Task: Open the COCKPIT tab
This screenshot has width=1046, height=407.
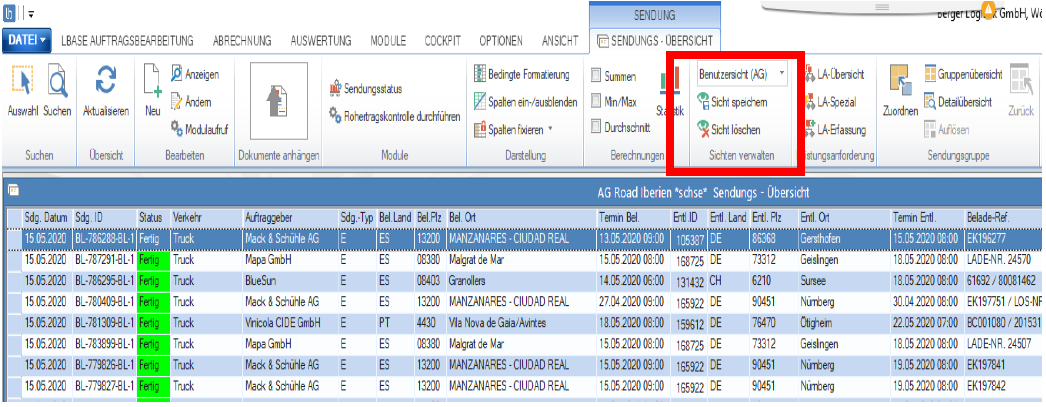Action: (442, 41)
